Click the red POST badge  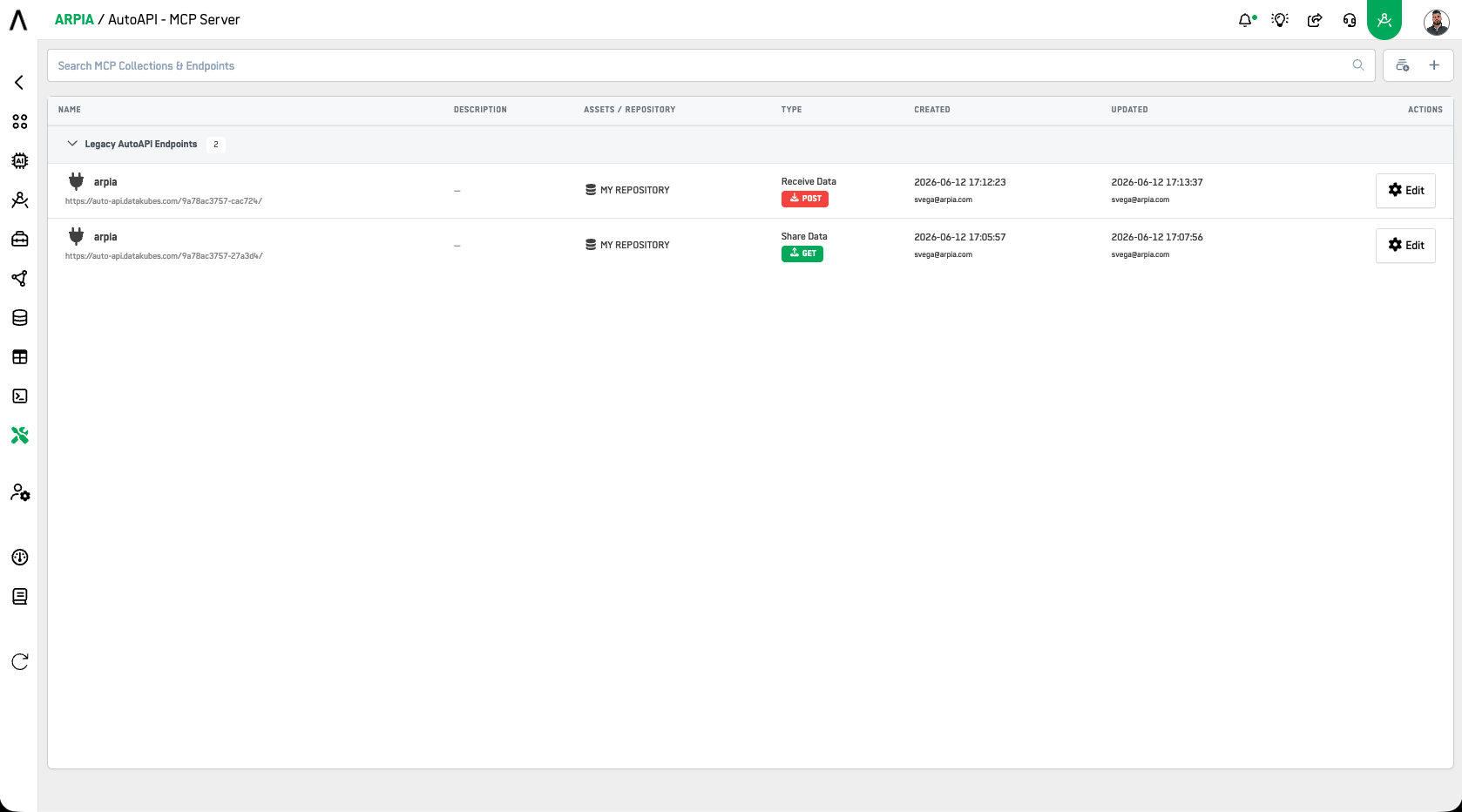click(805, 199)
